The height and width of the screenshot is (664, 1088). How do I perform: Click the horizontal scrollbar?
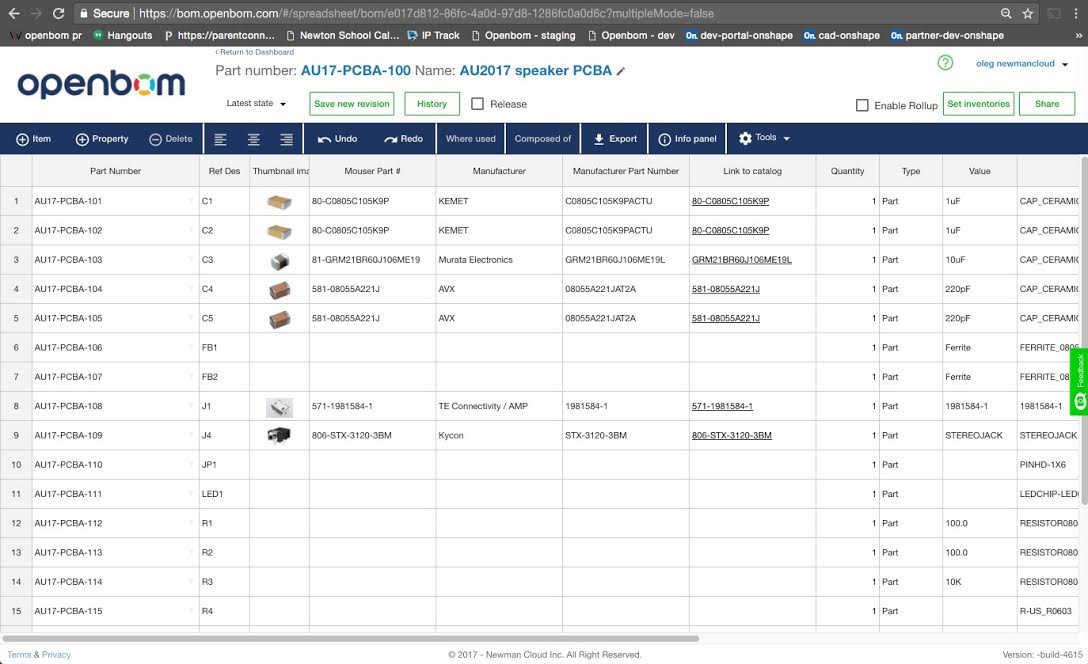click(x=350, y=638)
